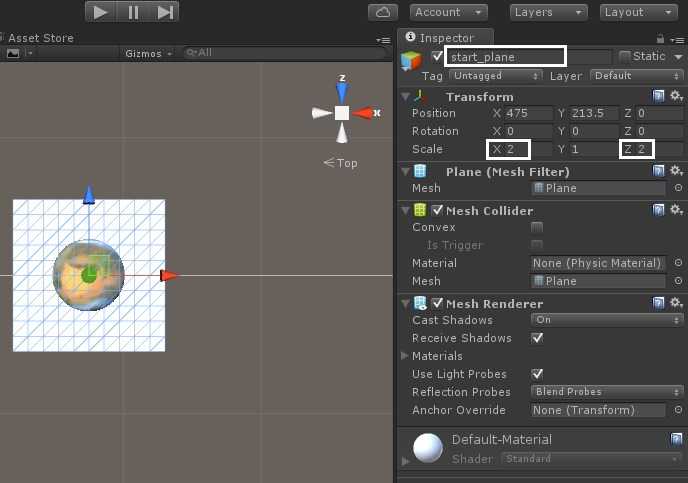688x483 pixels.
Task: Toggle the Static checkbox
Action: tap(624, 56)
